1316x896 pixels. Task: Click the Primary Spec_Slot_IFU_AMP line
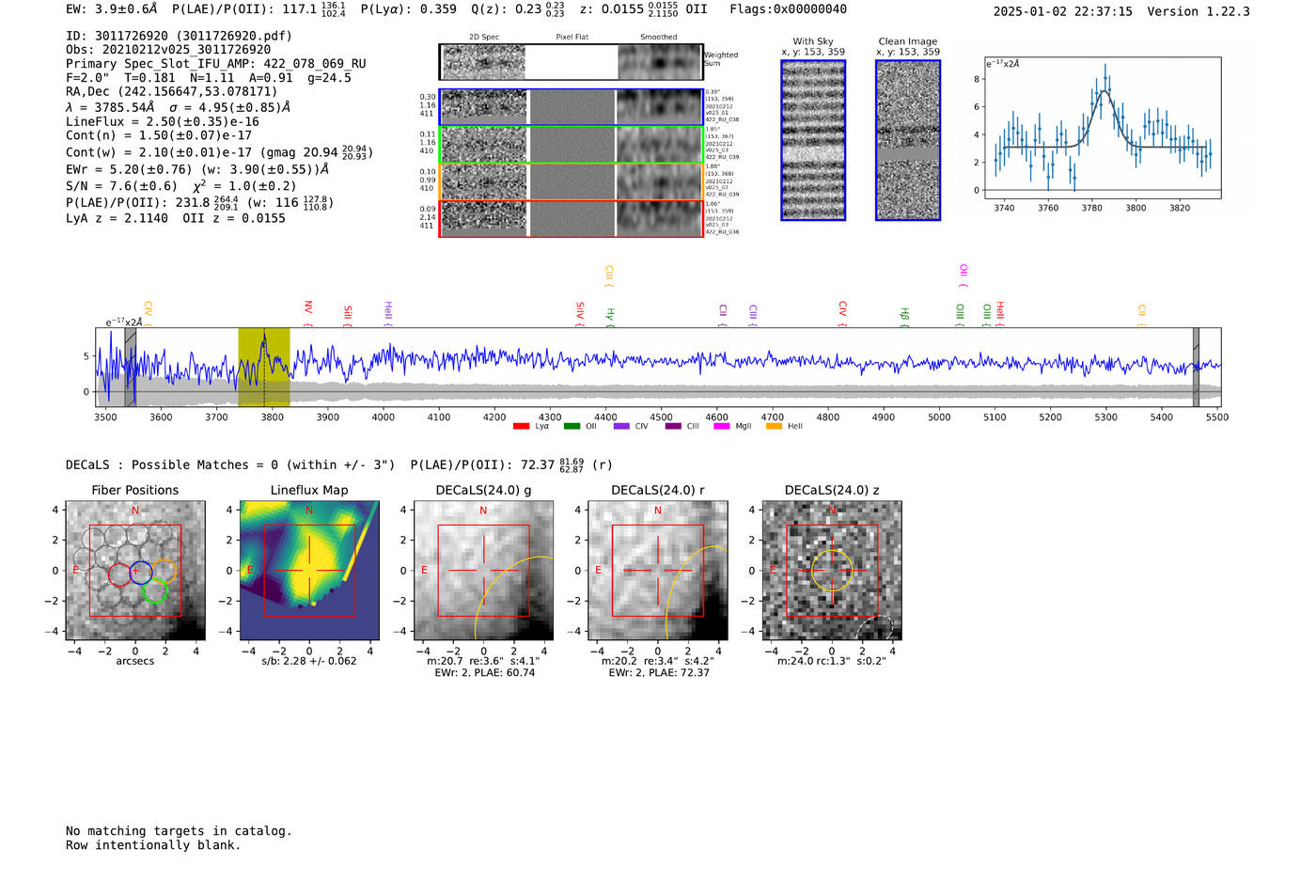tap(216, 64)
